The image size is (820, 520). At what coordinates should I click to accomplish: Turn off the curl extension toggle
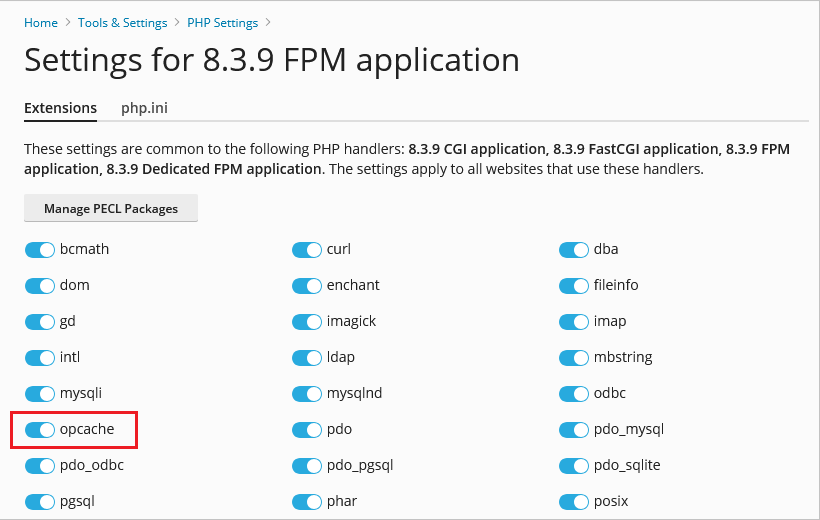[307, 250]
